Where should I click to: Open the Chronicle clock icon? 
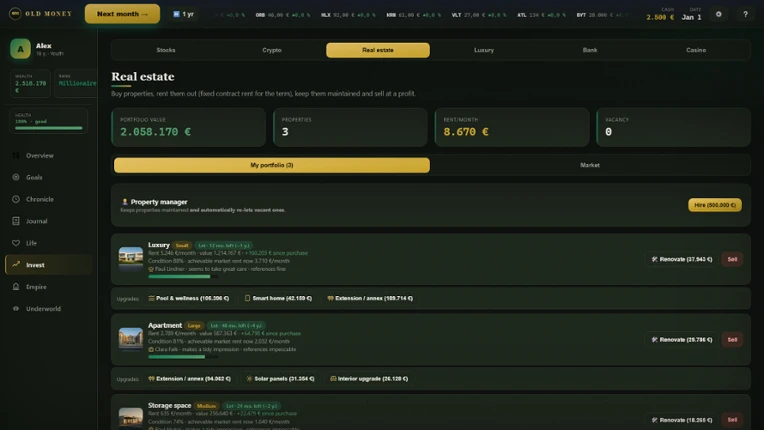point(16,199)
